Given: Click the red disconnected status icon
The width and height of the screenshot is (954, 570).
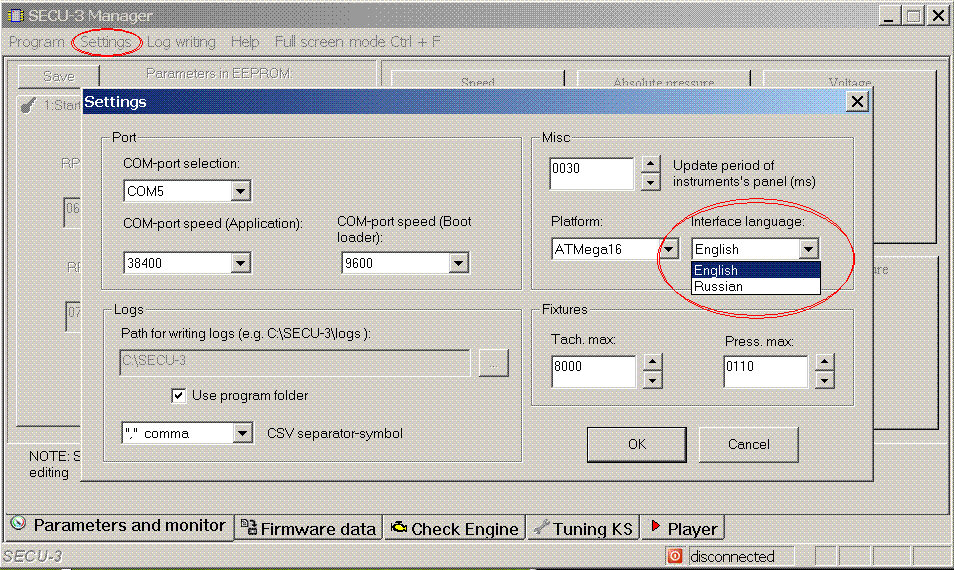Looking at the screenshot, I should [x=675, y=556].
